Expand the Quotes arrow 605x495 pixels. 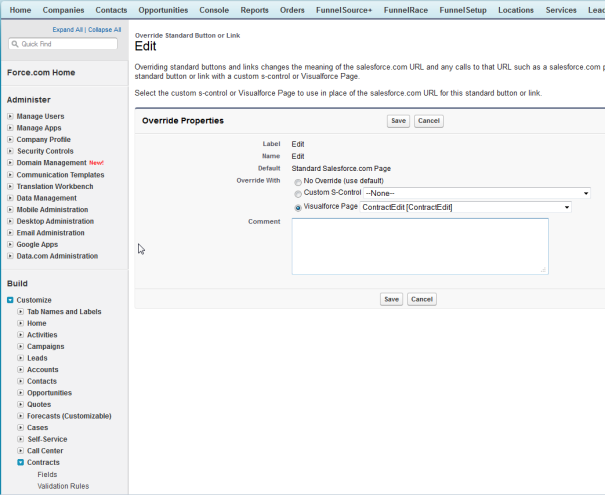[21, 404]
